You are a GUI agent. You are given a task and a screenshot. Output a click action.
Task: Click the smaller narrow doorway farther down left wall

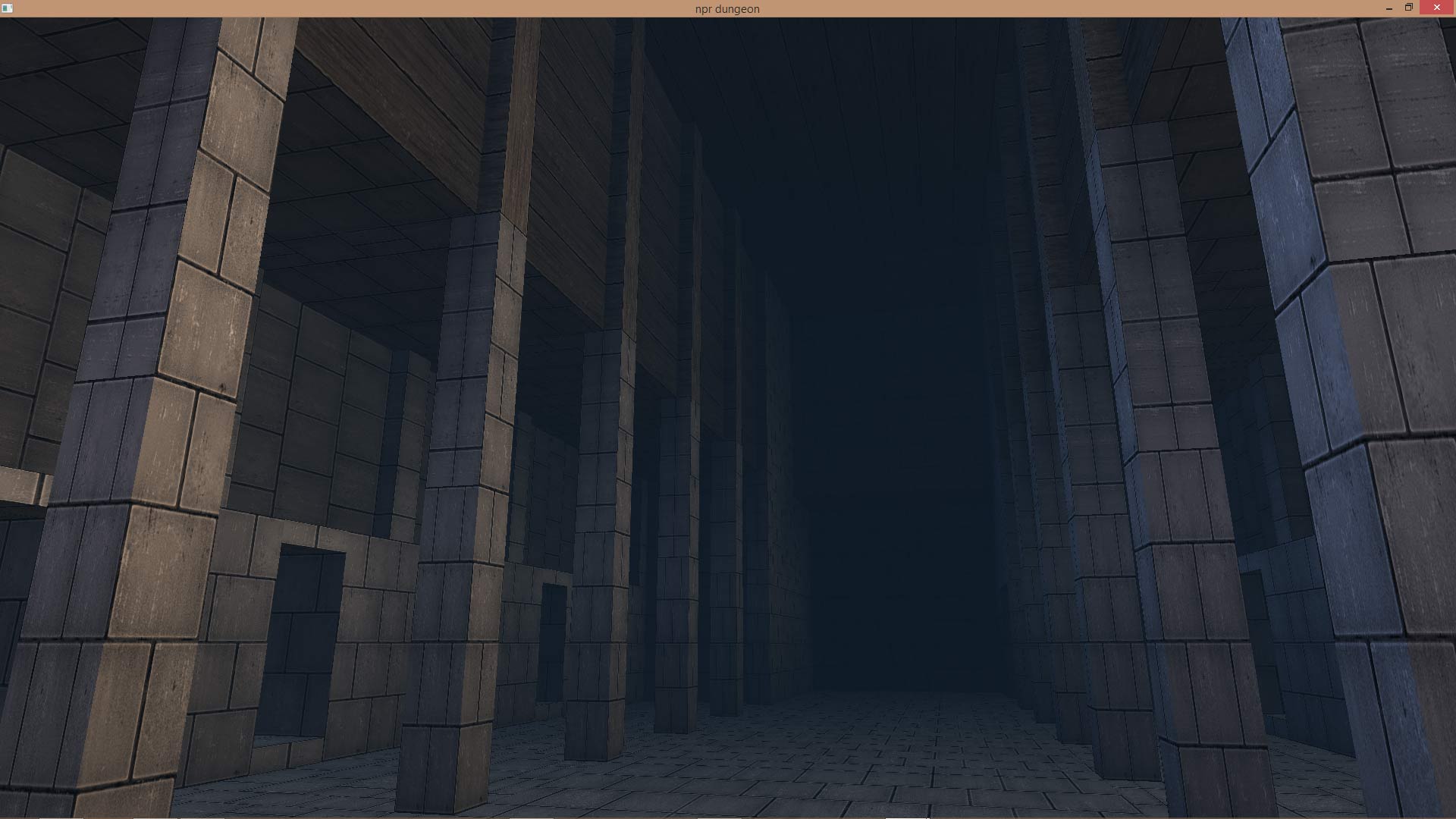(x=553, y=641)
